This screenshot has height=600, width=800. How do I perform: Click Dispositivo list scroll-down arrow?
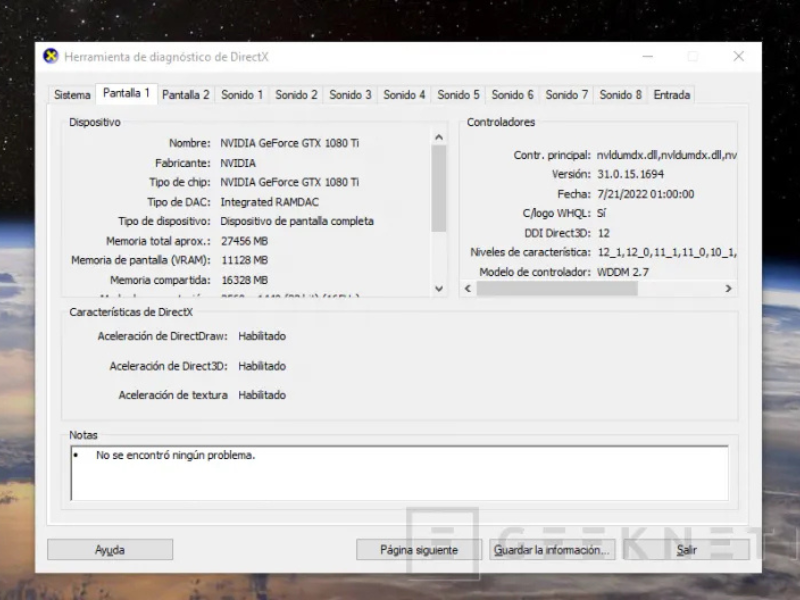tap(439, 288)
